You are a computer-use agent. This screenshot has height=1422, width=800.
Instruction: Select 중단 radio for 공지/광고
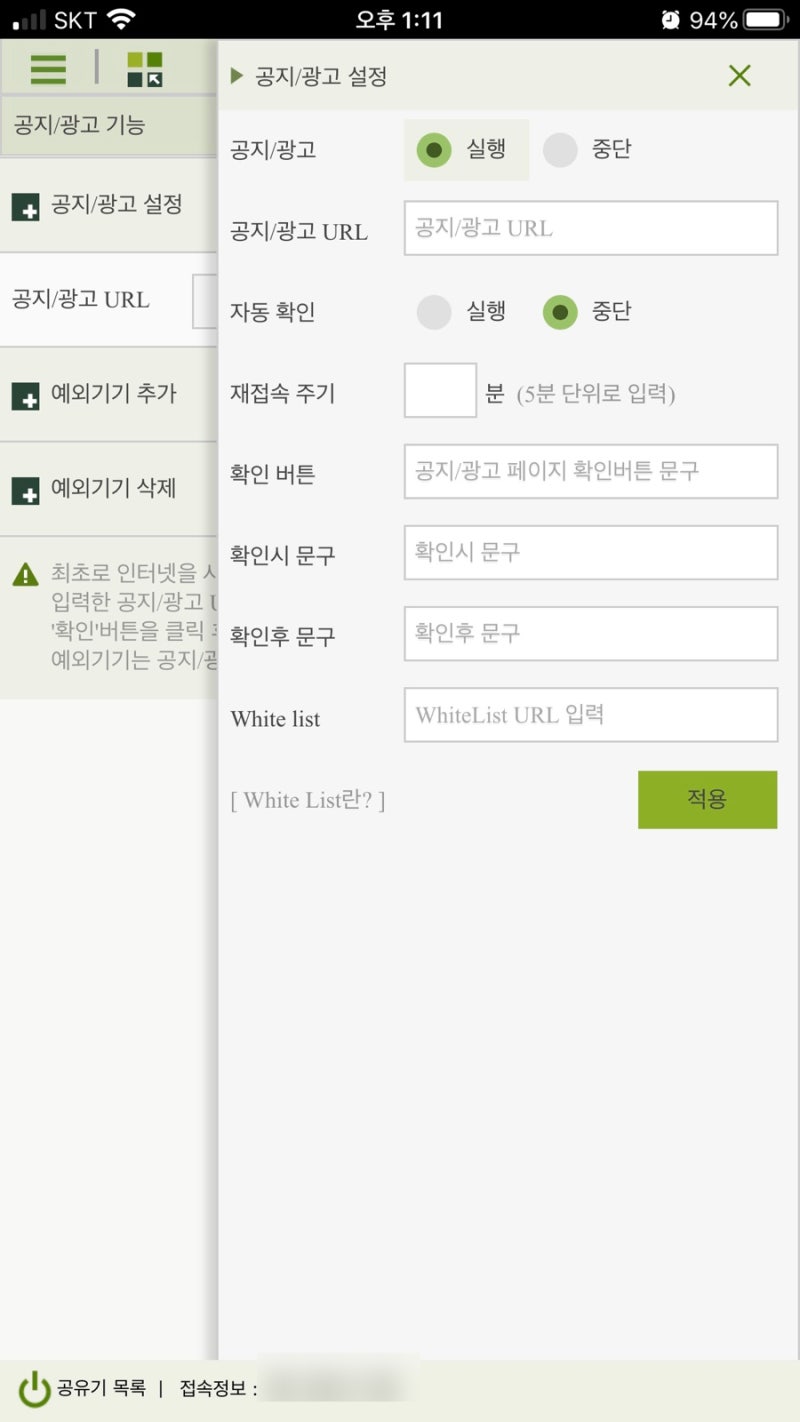pyautogui.click(x=561, y=149)
